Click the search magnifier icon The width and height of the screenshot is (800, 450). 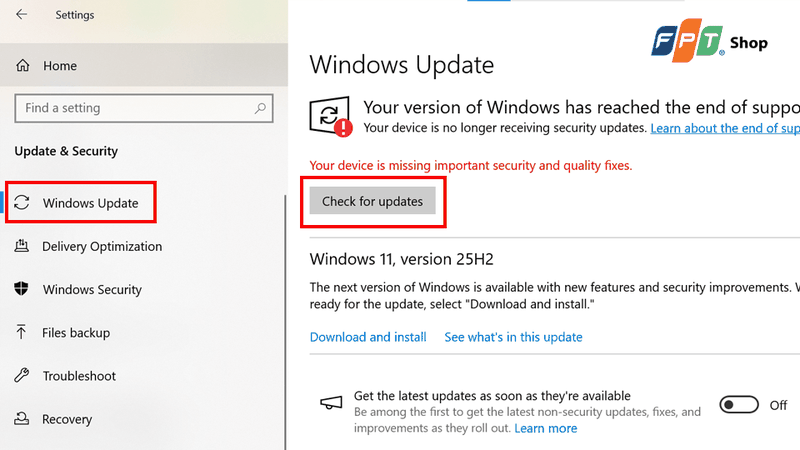pos(260,108)
